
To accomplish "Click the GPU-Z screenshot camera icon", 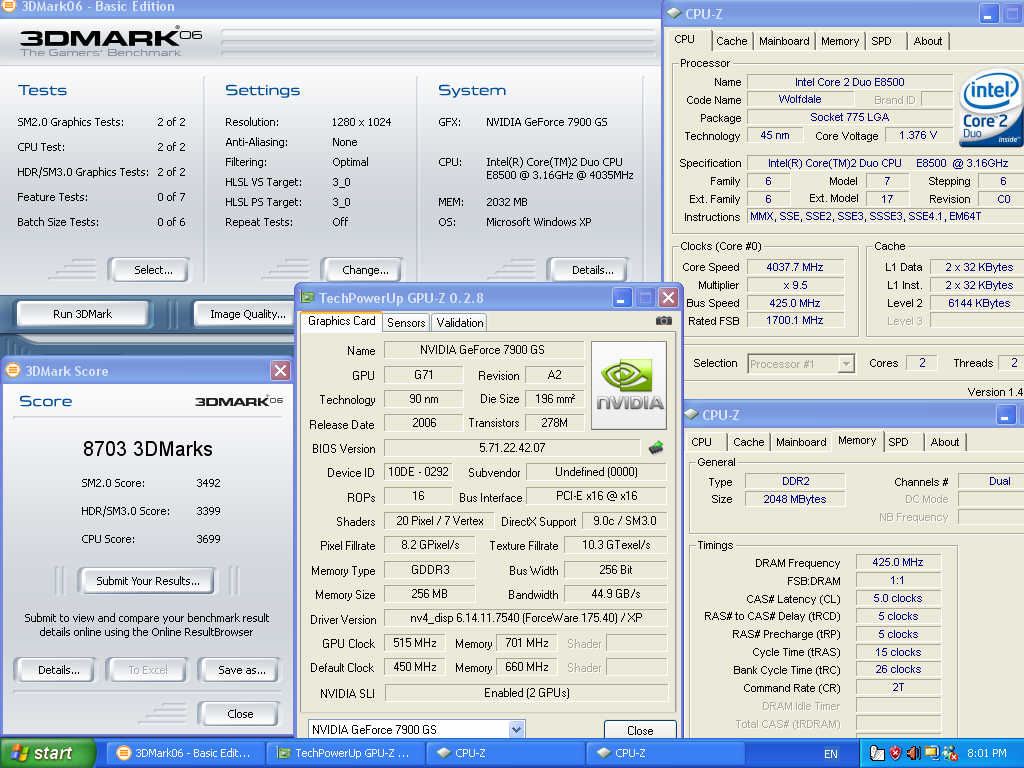I will pos(664,321).
